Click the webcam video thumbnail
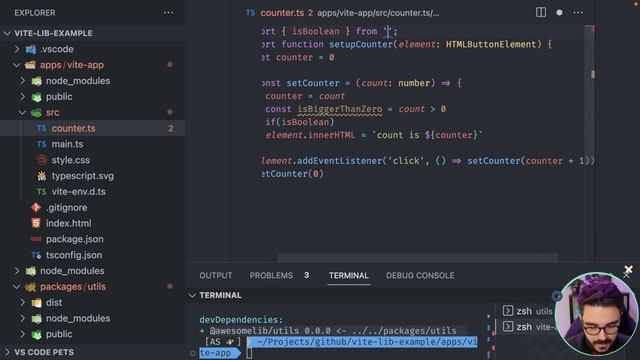640x360 pixels. [596, 313]
